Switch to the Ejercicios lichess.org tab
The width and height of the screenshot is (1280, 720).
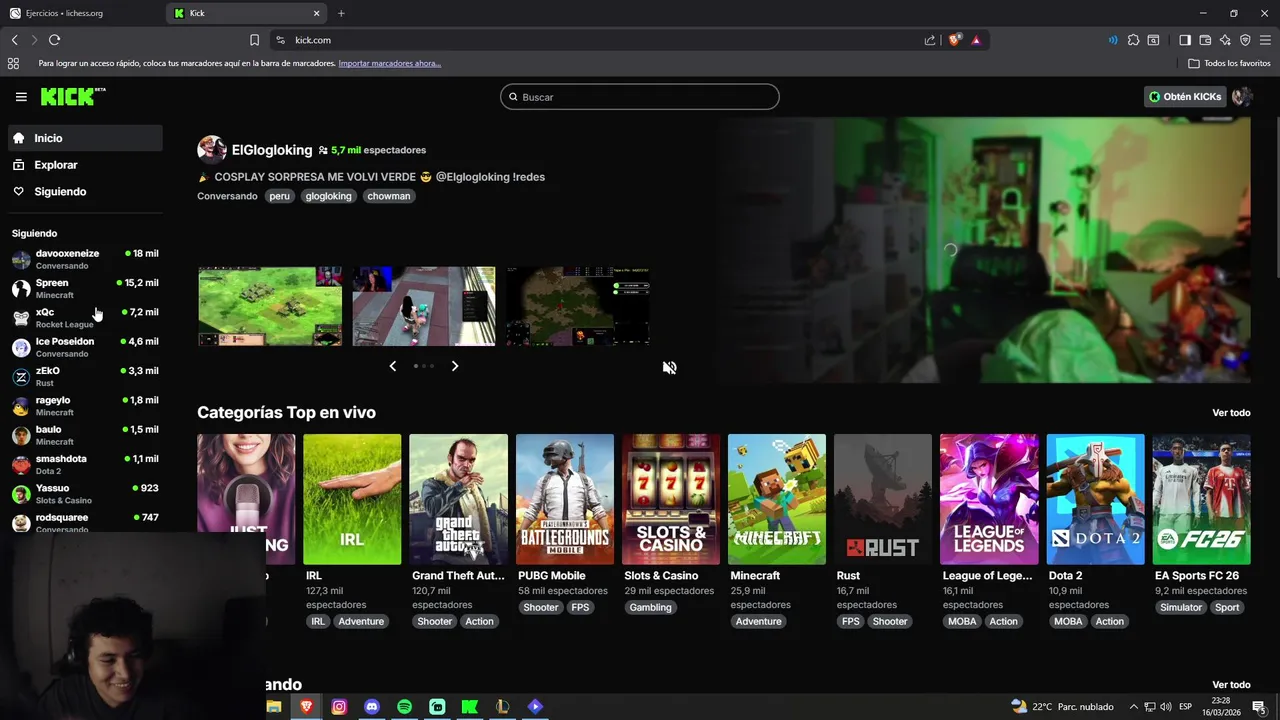(x=82, y=13)
